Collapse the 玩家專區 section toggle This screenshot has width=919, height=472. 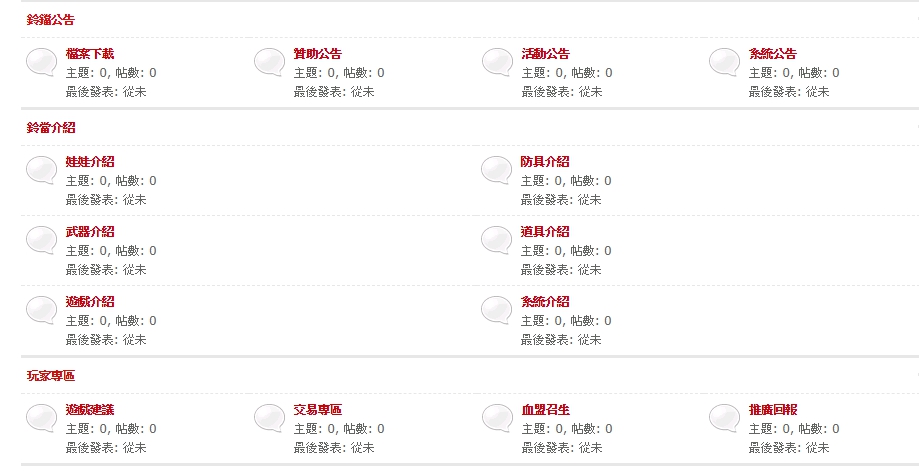point(916,376)
